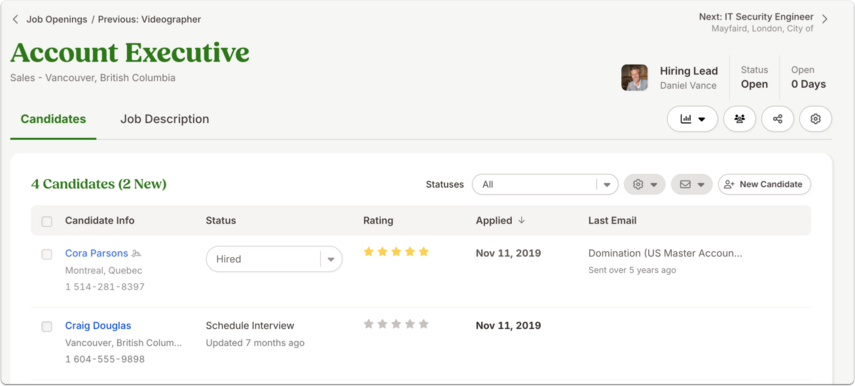Viewport: 855px width, 386px height.
Task: Open the reports chart icon dropdown
Action: click(x=692, y=119)
